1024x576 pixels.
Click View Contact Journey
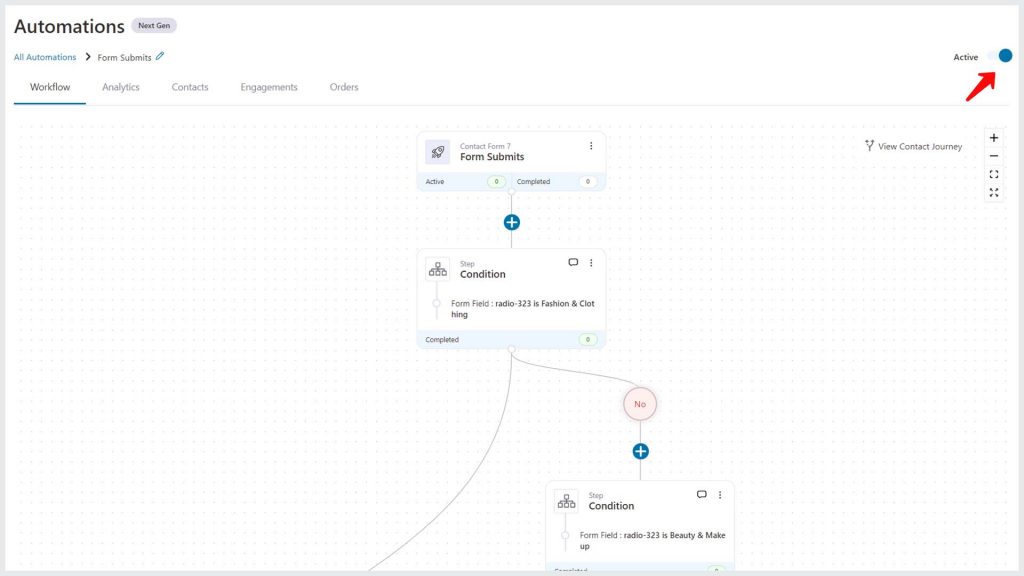click(x=913, y=146)
